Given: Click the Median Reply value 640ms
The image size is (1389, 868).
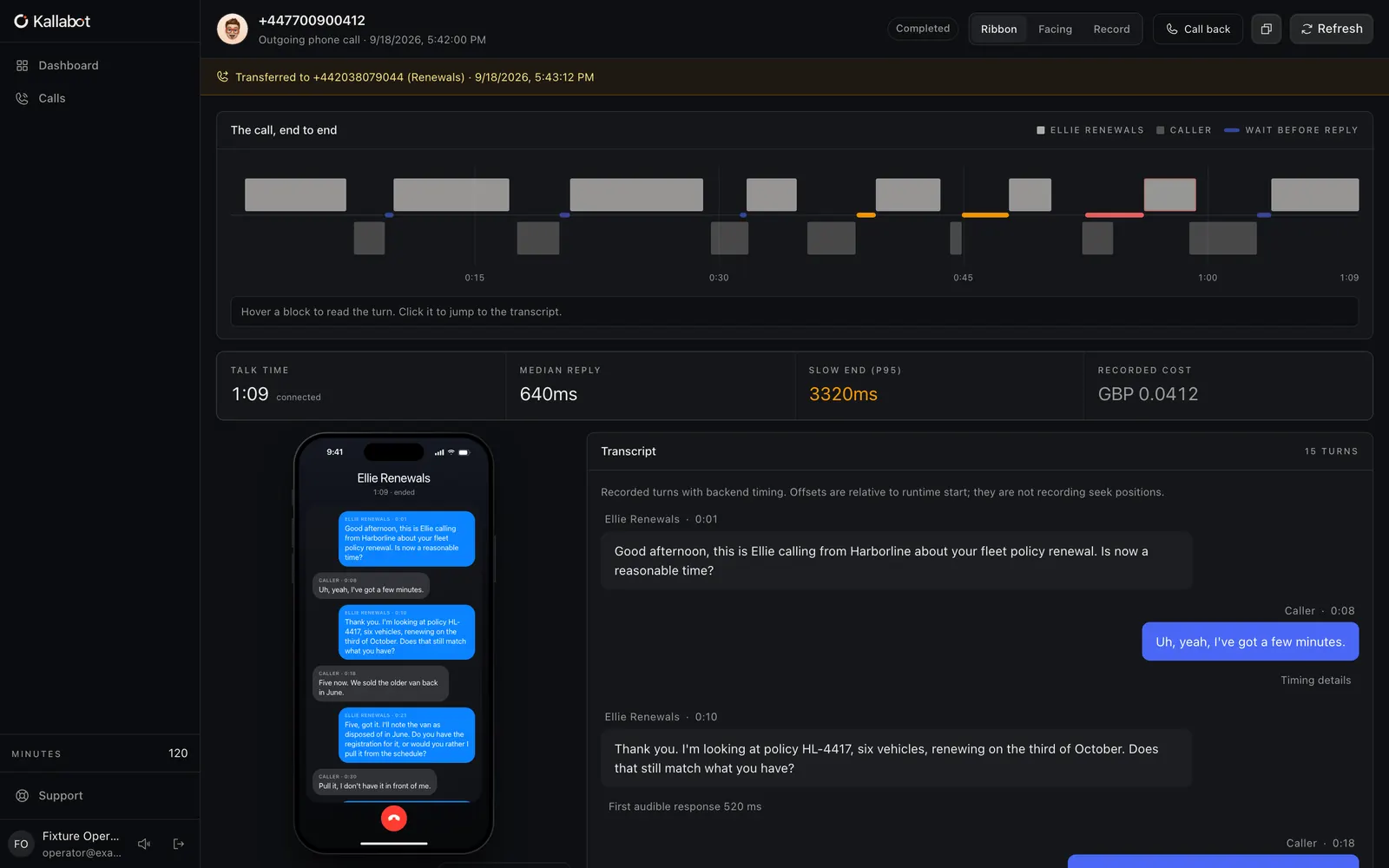Looking at the screenshot, I should tap(549, 394).
